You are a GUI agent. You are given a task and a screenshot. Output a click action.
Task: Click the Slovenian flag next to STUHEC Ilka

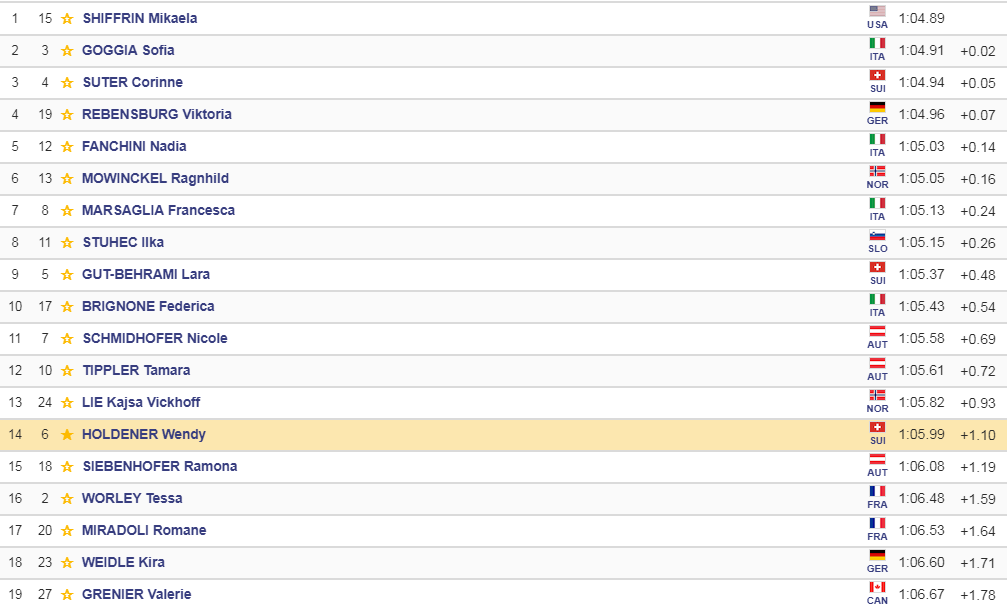pyautogui.click(x=877, y=236)
